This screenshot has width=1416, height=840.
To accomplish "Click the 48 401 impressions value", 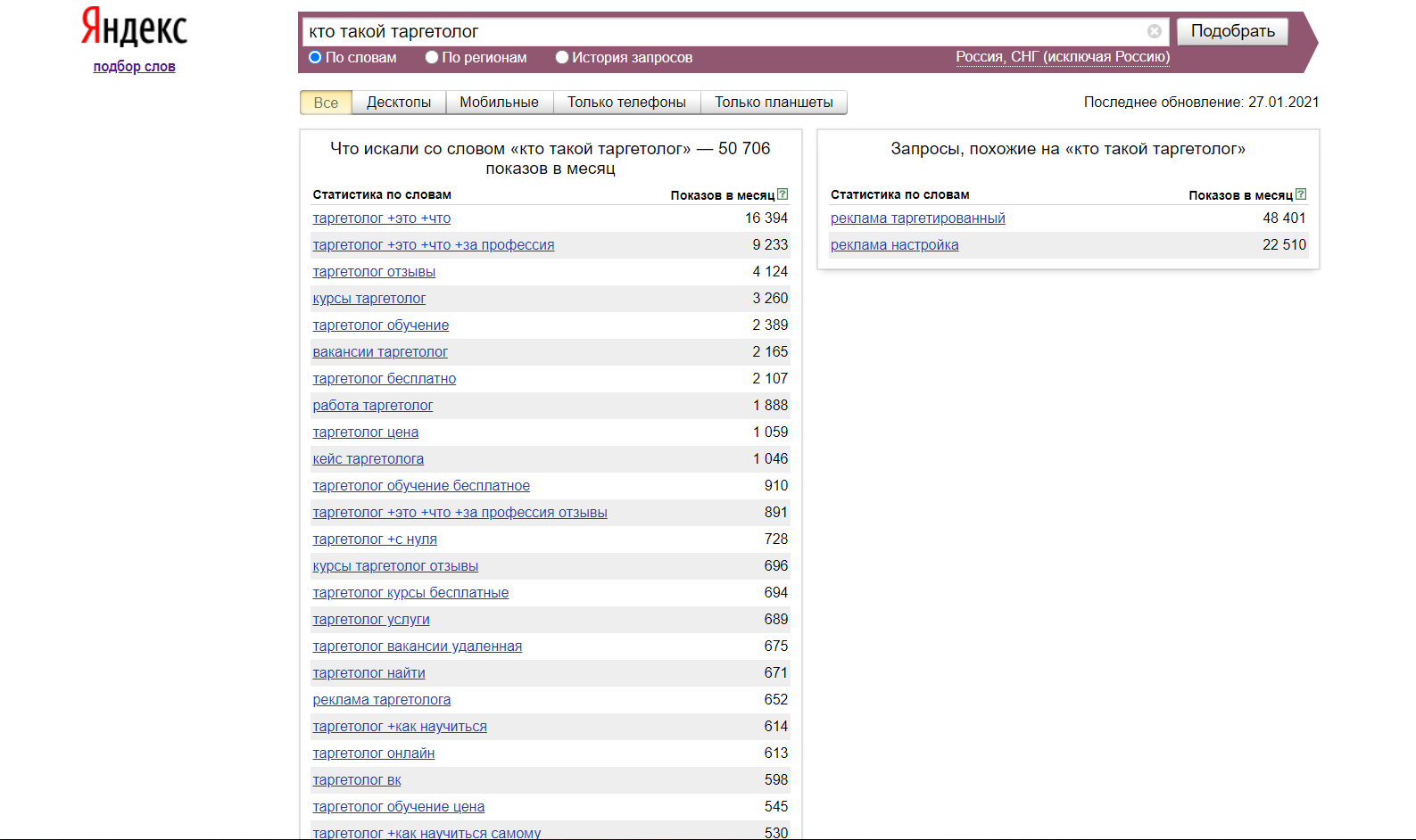I will point(1284,218).
